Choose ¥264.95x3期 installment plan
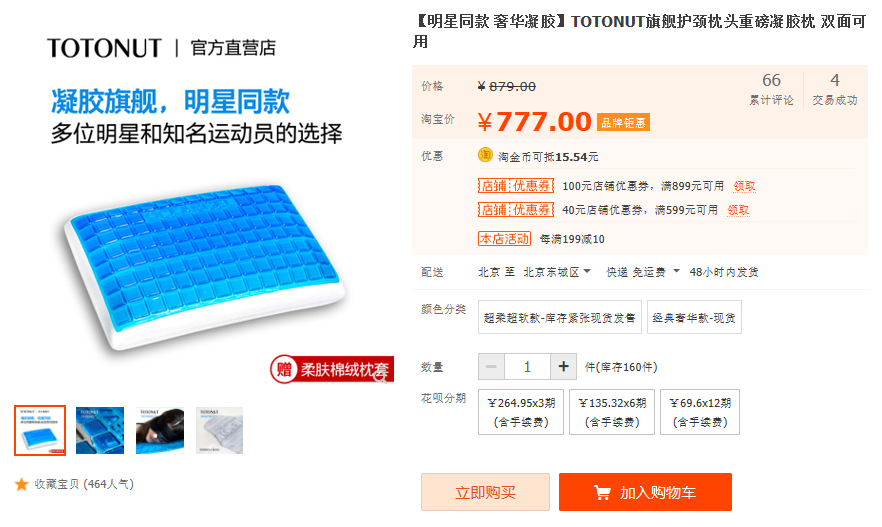The width and height of the screenshot is (882, 527). coord(521,412)
